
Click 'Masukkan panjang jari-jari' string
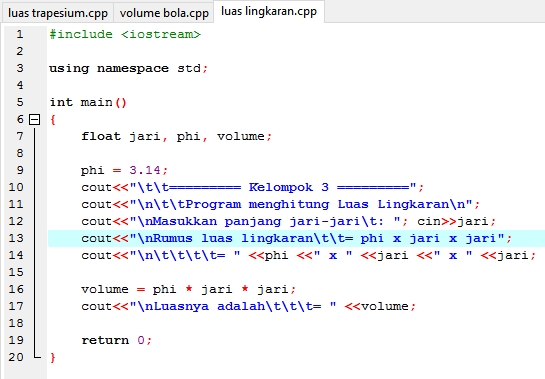(x=256, y=221)
